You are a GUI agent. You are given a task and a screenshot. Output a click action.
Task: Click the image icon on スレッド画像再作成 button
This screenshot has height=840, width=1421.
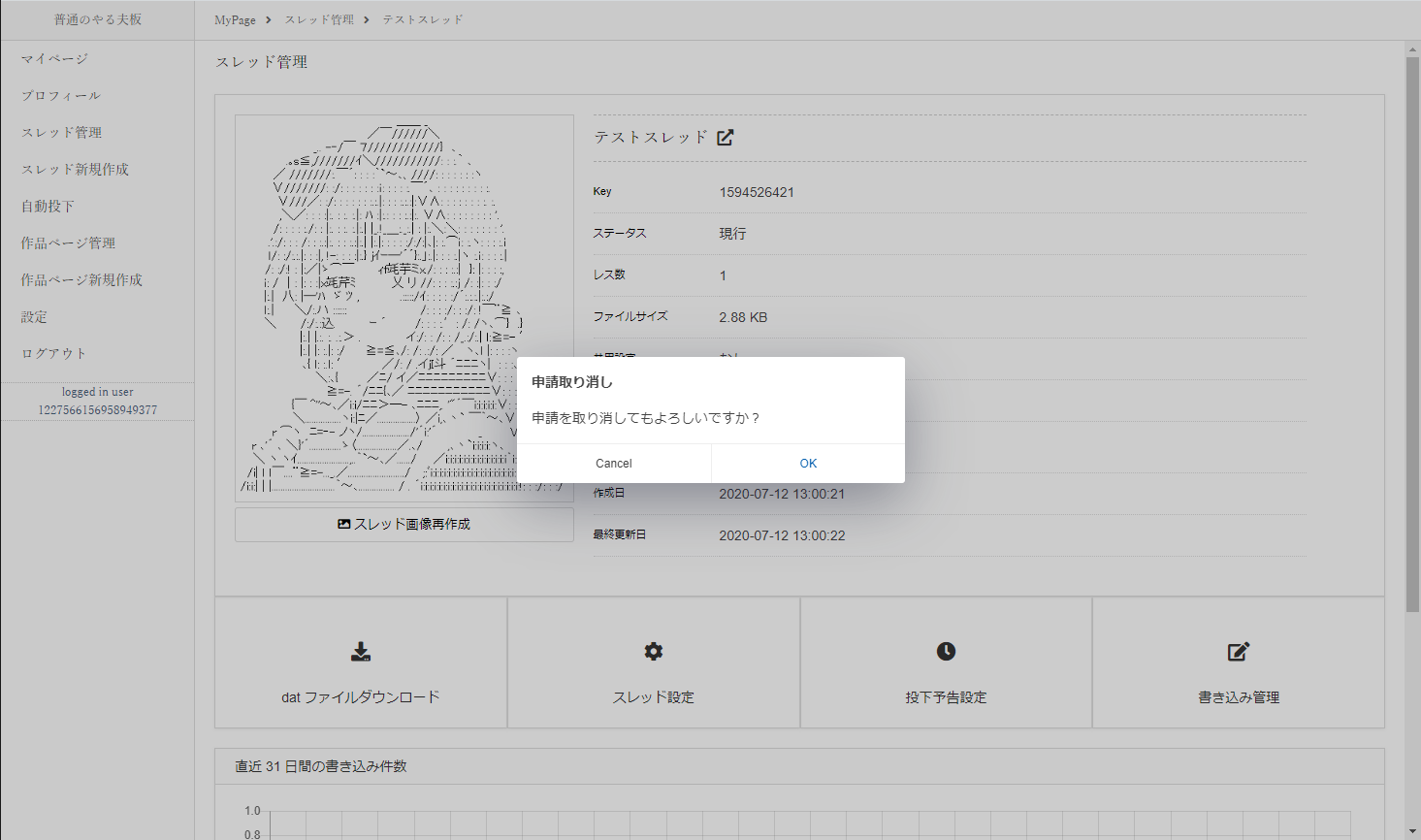[343, 523]
